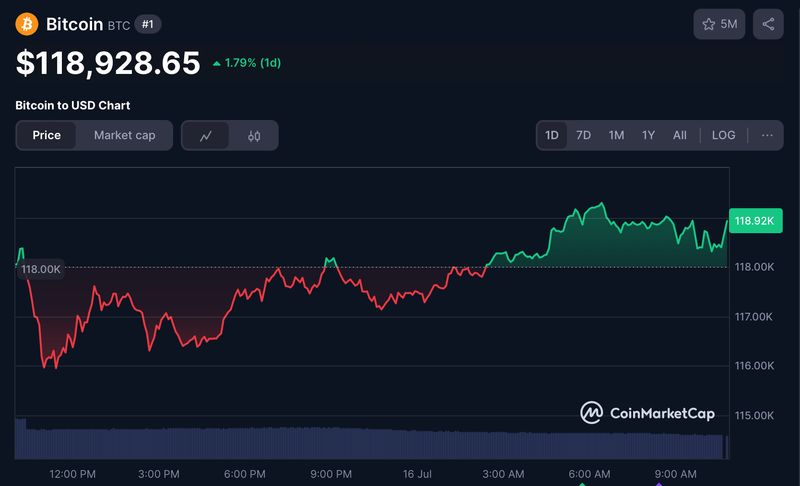Add Bitcoin to watchlist with star button
This screenshot has width=800, height=486.
719,24
